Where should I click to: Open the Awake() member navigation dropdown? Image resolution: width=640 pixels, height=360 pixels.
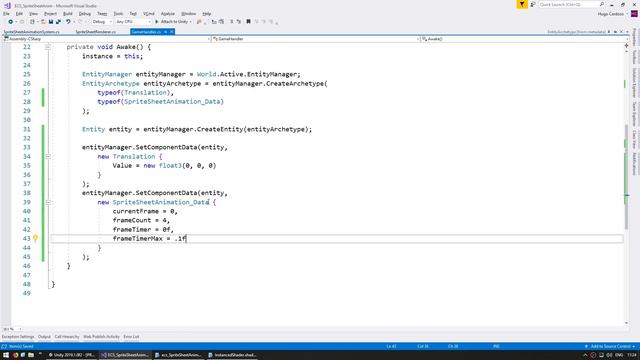tap(524, 39)
